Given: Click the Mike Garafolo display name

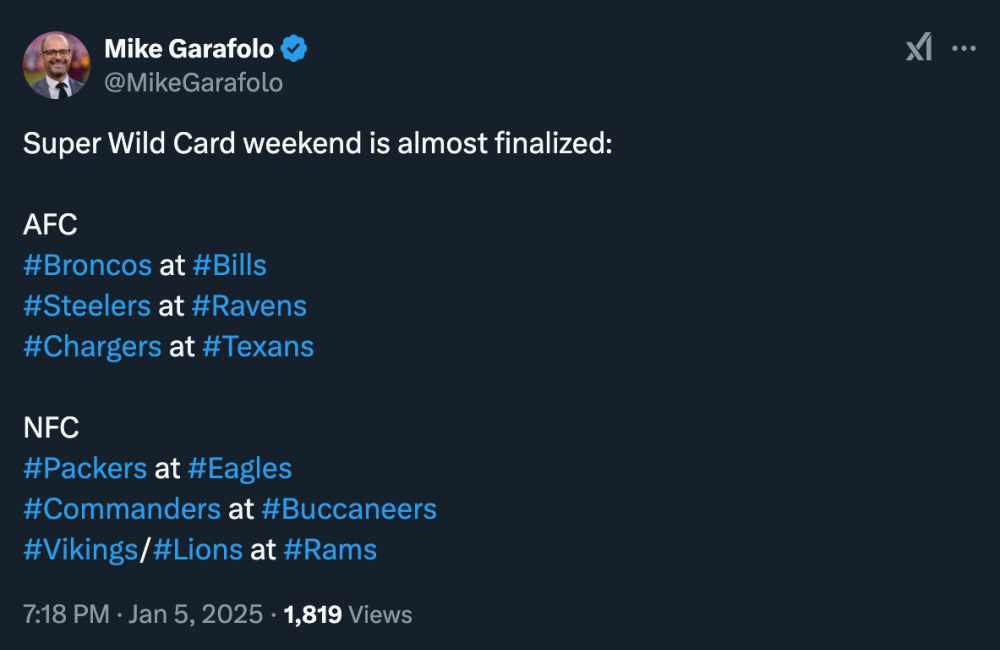Looking at the screenshot, I should tap(189, 47).
